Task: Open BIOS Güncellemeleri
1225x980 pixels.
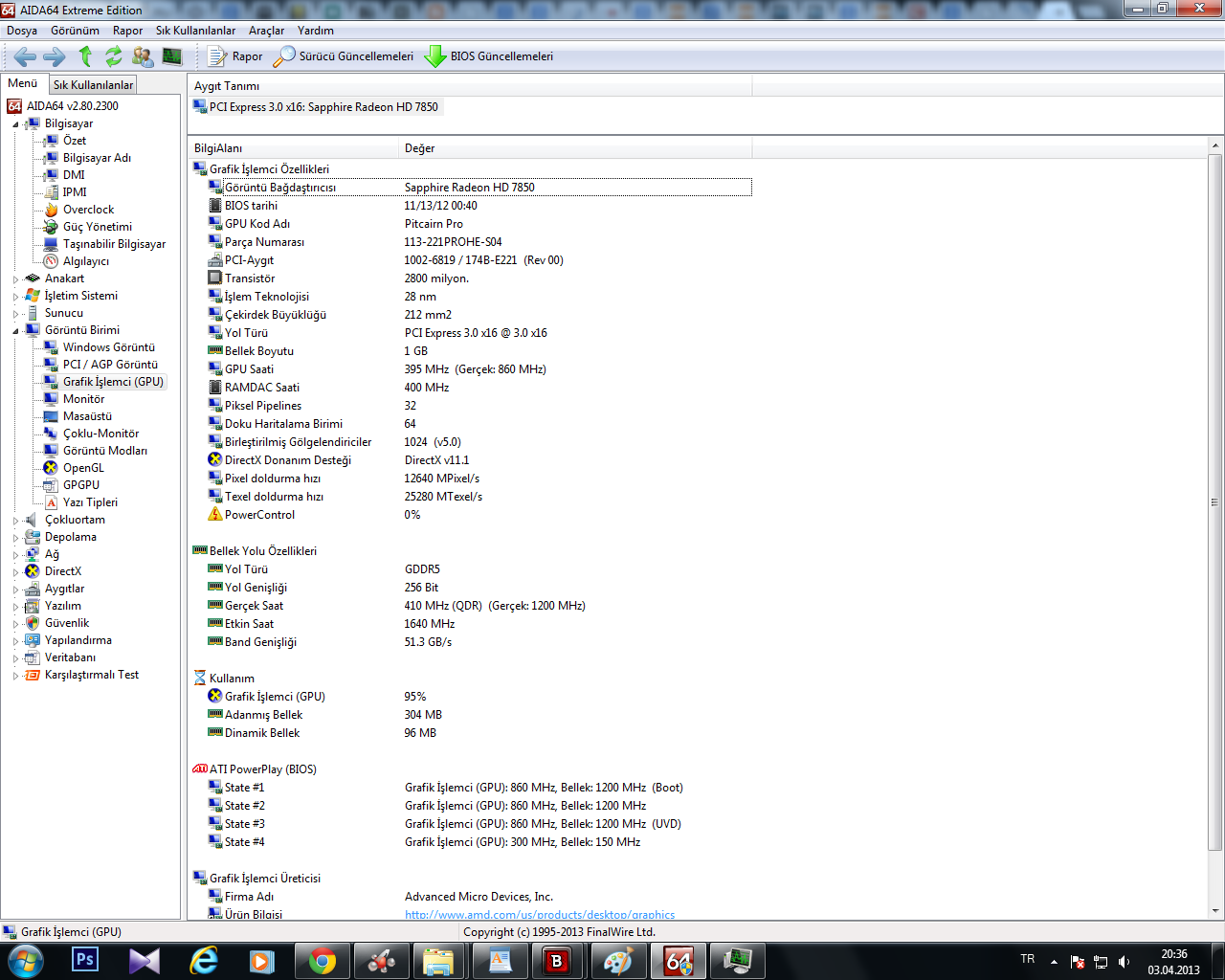Action: (x=489, y=56)
